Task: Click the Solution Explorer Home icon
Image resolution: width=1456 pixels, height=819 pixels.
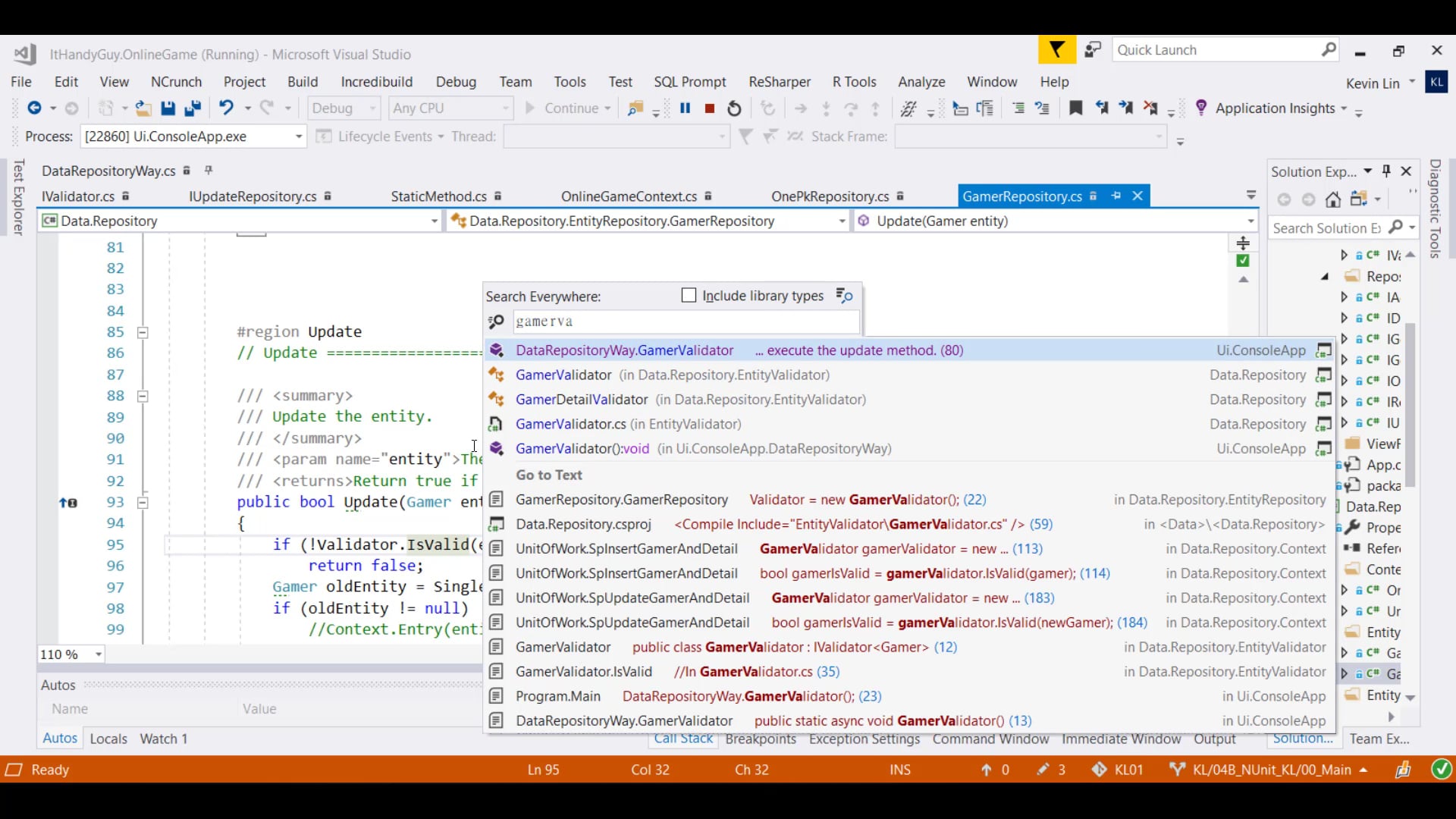Action: (x=1332, y=199)
